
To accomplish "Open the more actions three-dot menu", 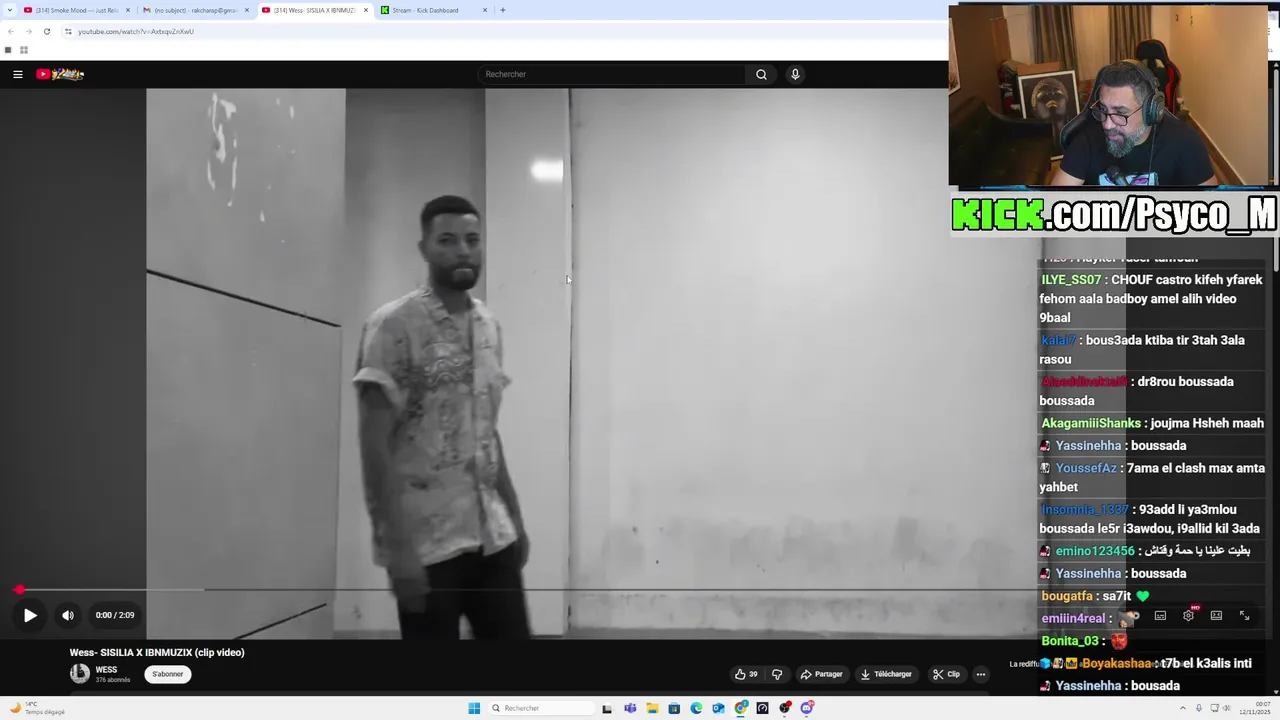I will (x=981, y=674).
